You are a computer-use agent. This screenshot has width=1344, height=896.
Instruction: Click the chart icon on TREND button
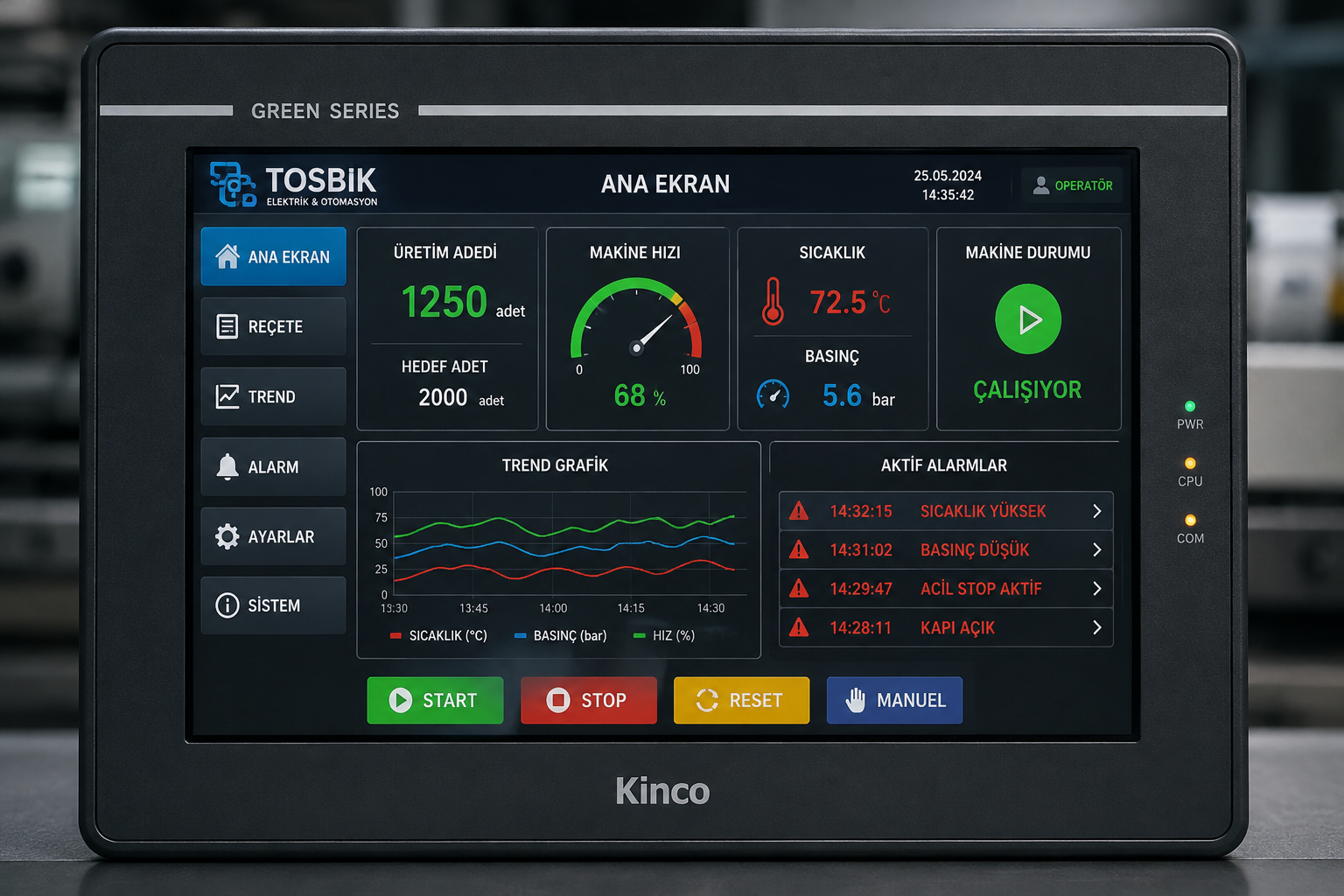227,396
